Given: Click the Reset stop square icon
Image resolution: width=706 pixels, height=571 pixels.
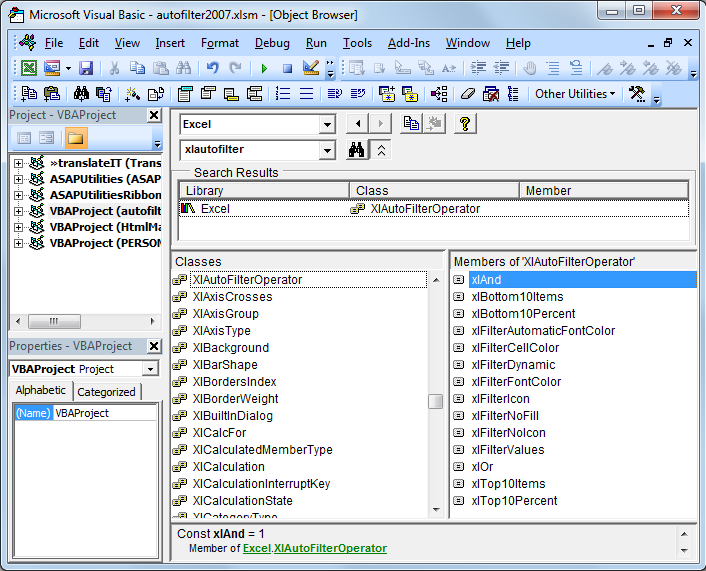Looking at the screenshot, I should [287, 68].
